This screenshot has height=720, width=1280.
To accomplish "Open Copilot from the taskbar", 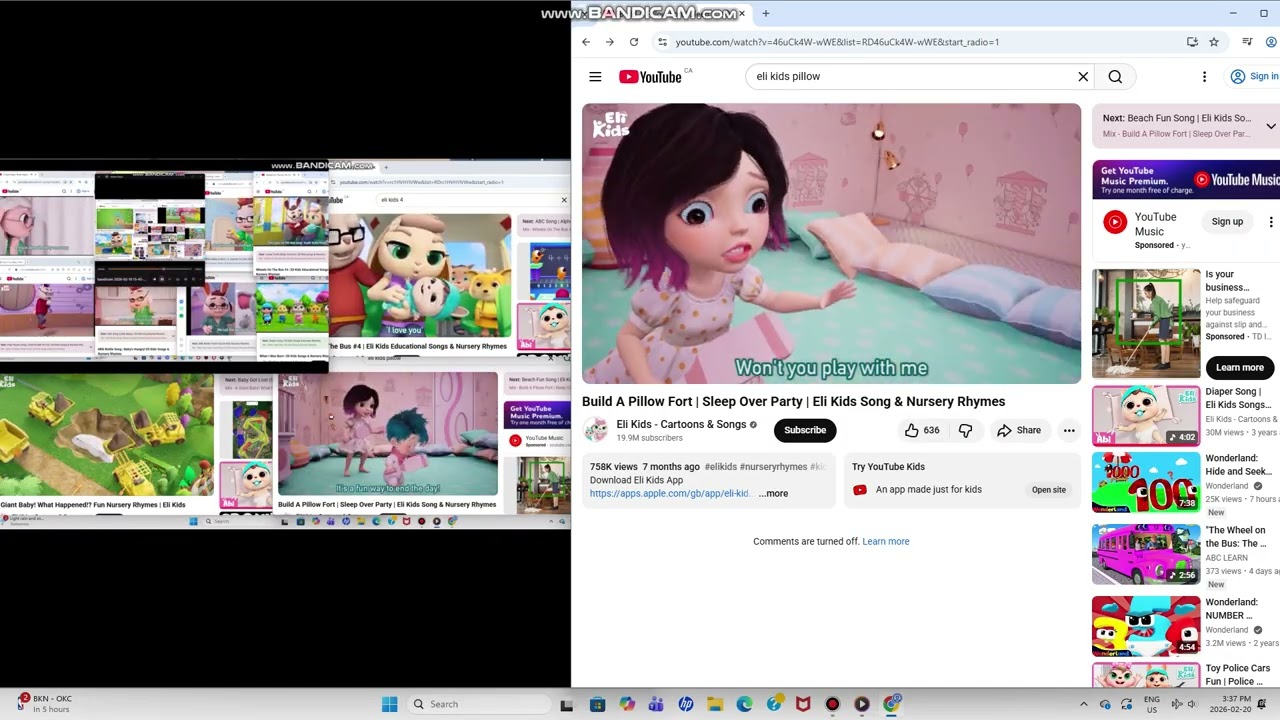I will click(627, 704).
